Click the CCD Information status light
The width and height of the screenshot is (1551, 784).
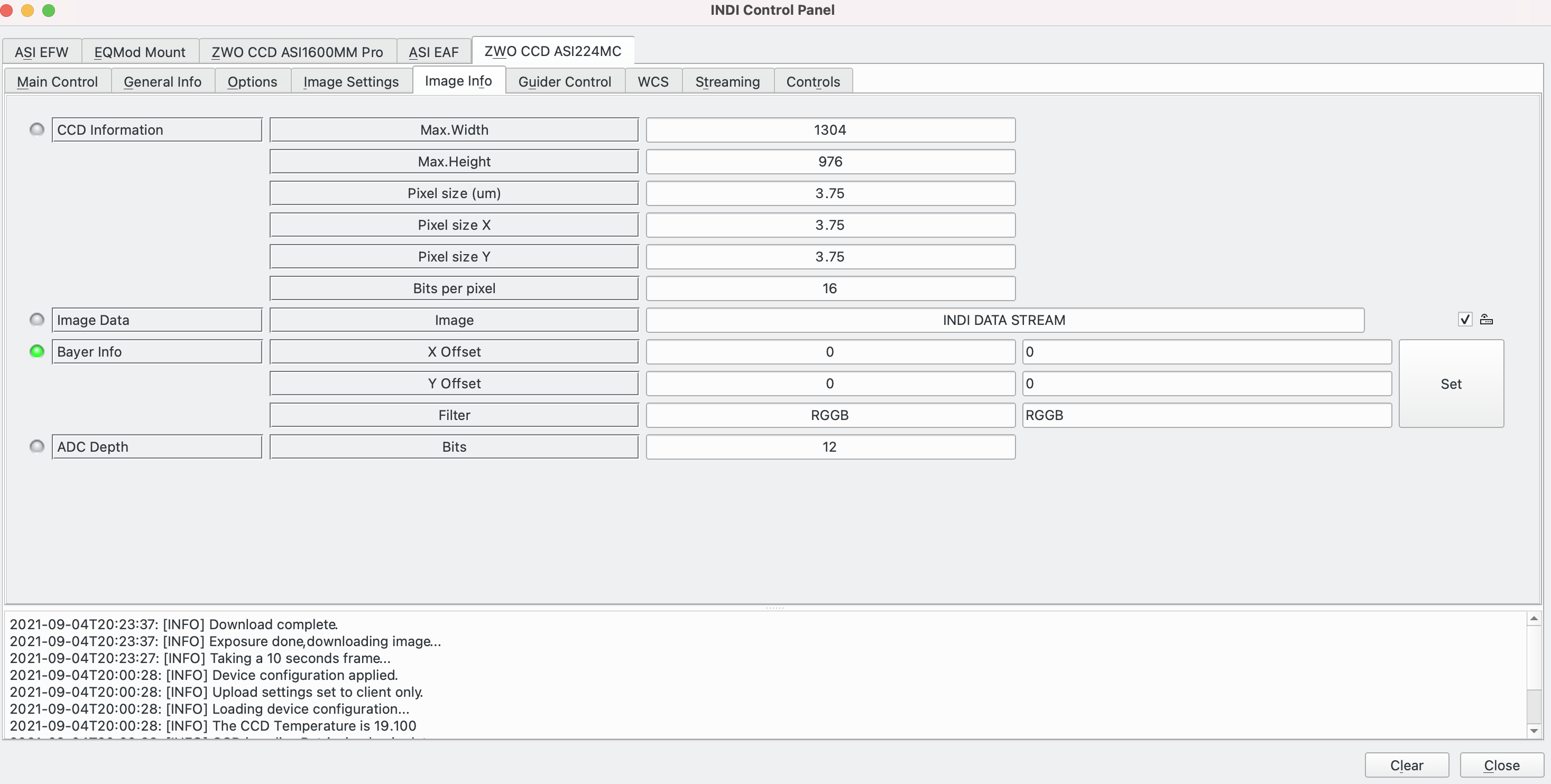36,129
